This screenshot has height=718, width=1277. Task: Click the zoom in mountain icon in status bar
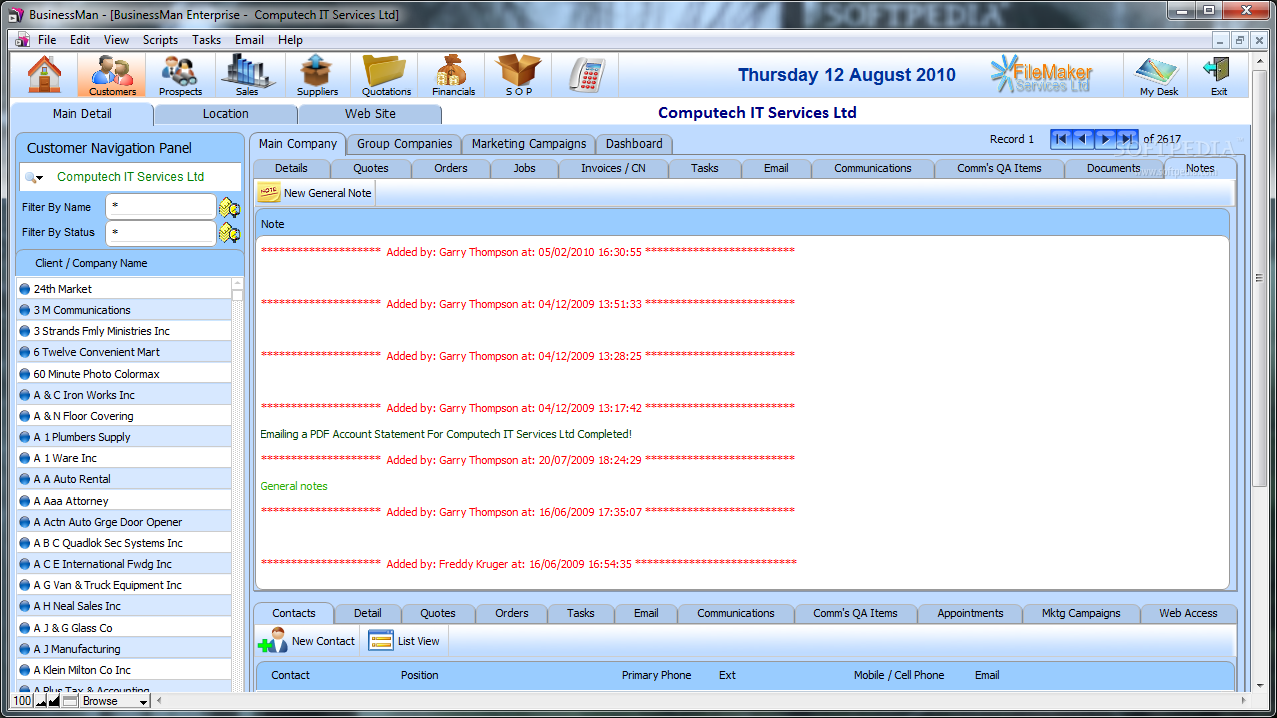[x=54, y=701]
